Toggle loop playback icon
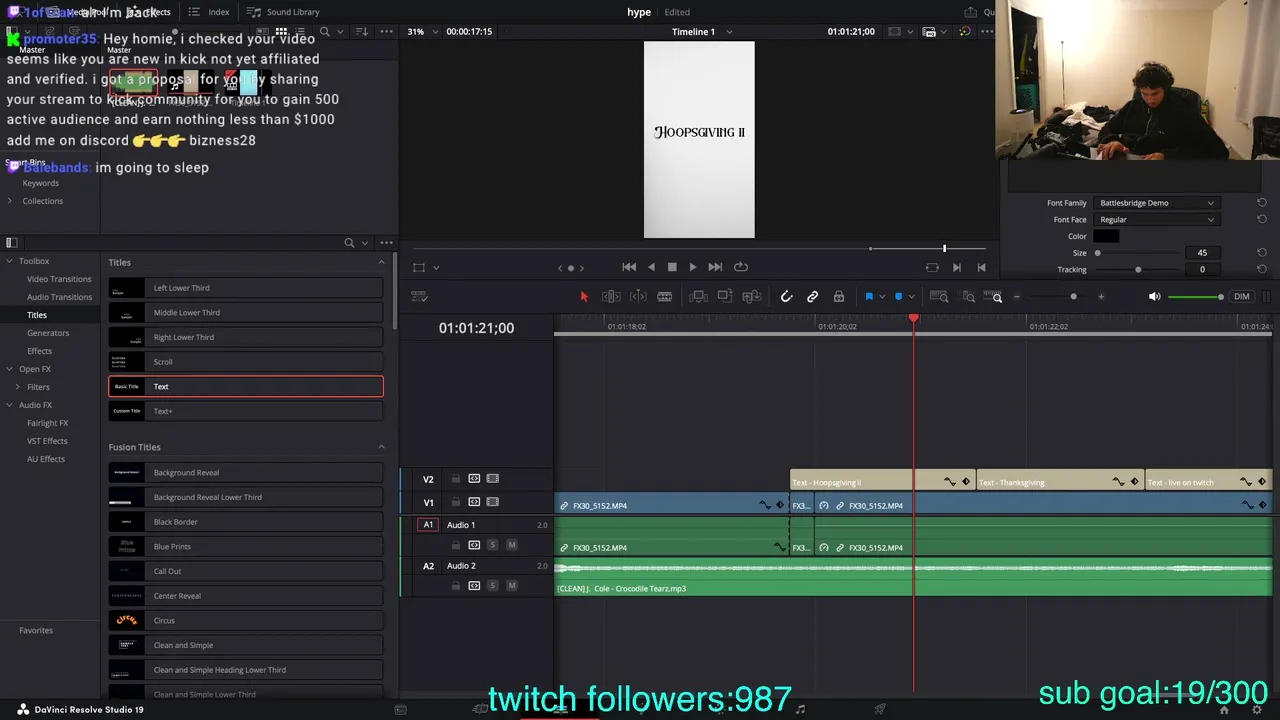1280x720 pixels. (x=741, y=267)
